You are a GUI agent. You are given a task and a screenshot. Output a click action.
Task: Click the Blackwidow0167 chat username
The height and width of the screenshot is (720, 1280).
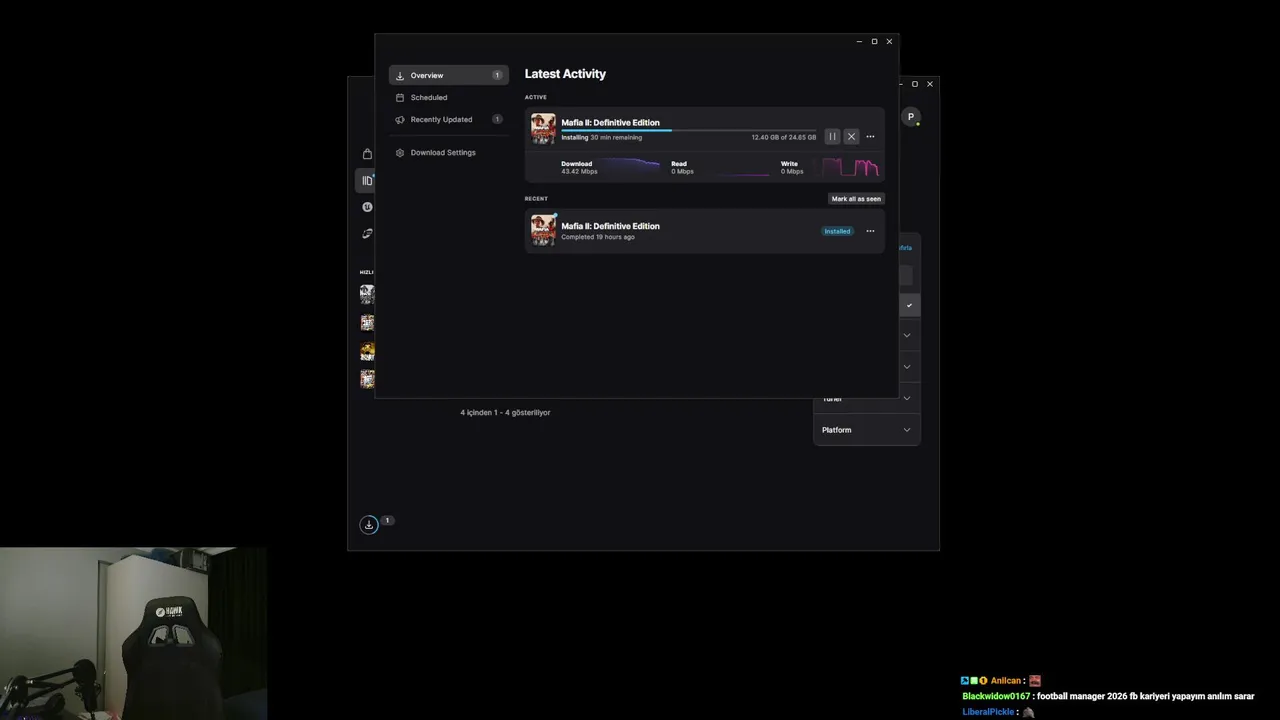996,696
